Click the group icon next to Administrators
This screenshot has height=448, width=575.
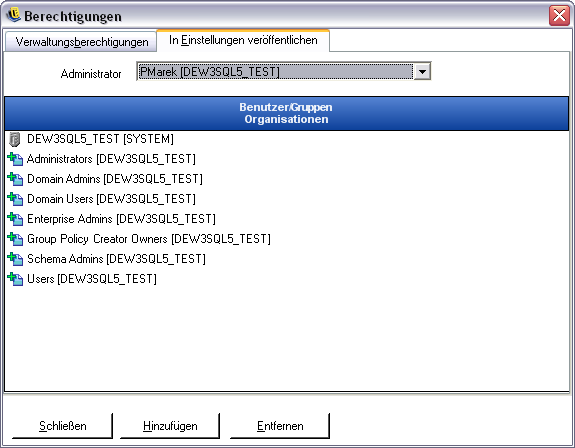(15, 159)
